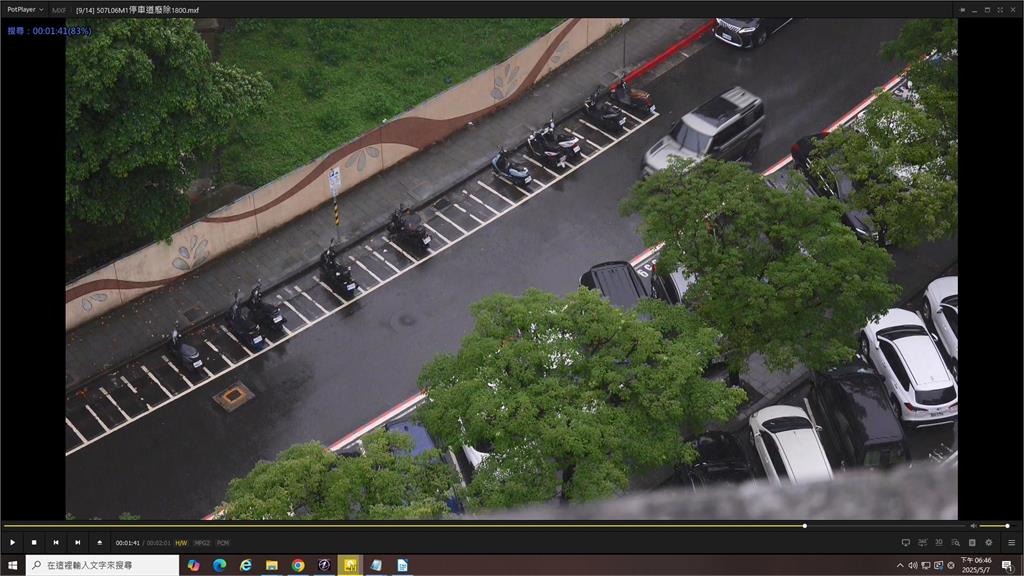The width and height of the screenshot is (1024, 576).
Task: Click the eject/open file icon
Action: tap(99, 542)
